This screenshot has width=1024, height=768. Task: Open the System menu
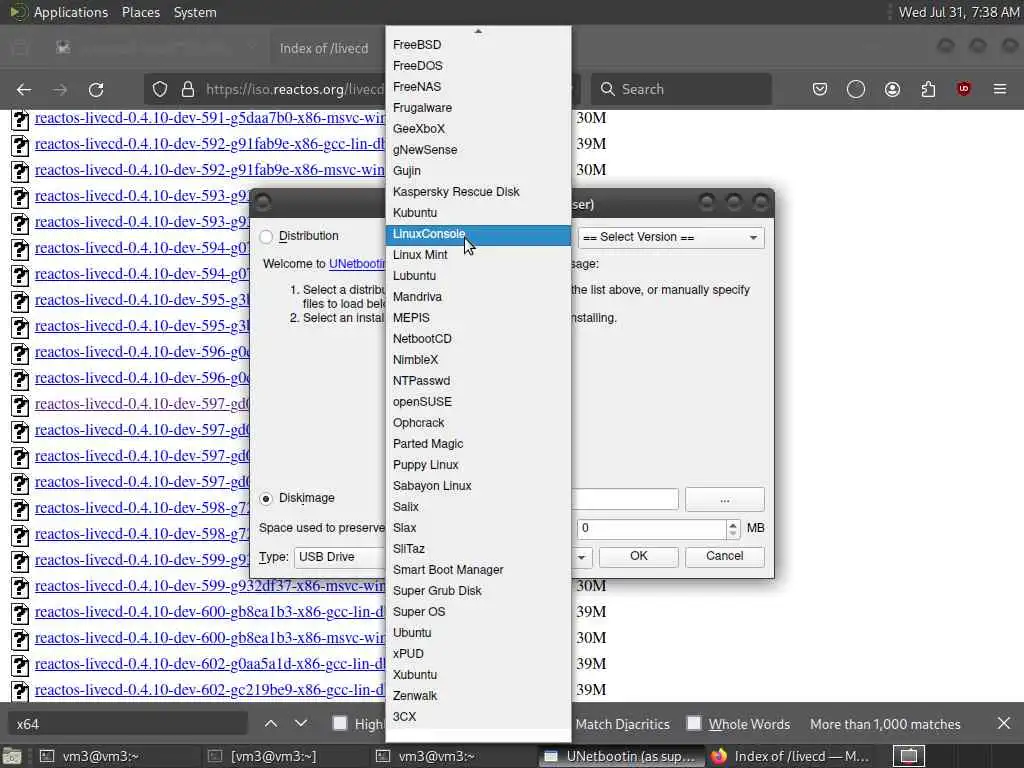[195, 12]
